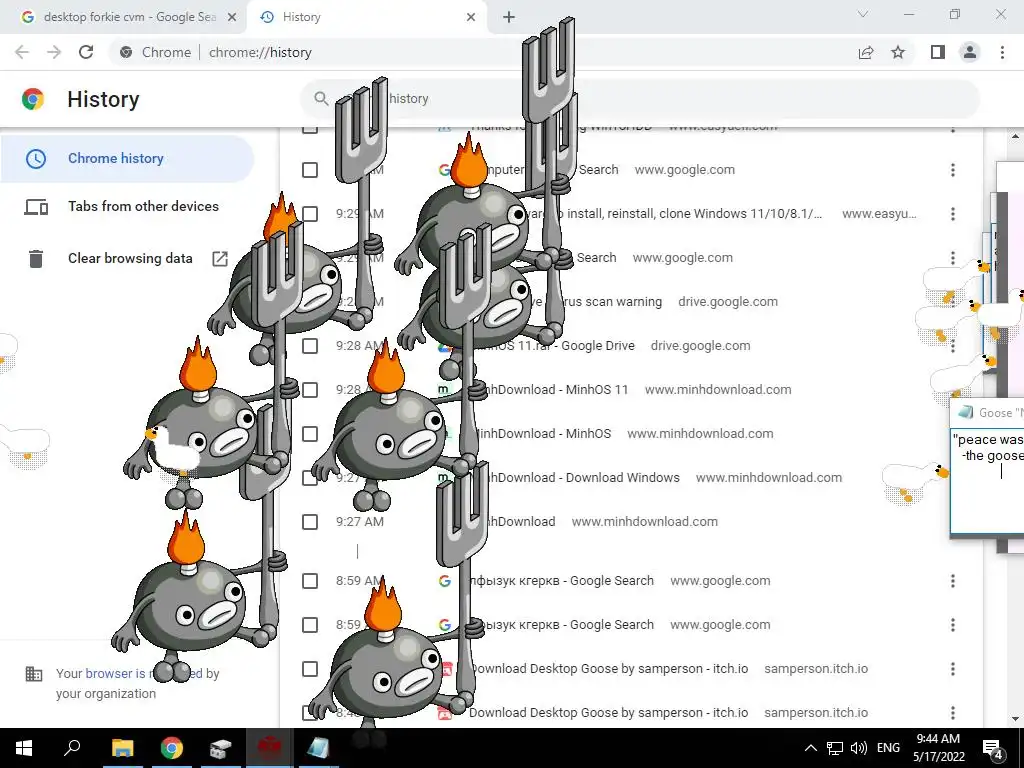Click the notepad-like taskbar app icon
The image size is (1024, 768).
click(x=318, y=748)
